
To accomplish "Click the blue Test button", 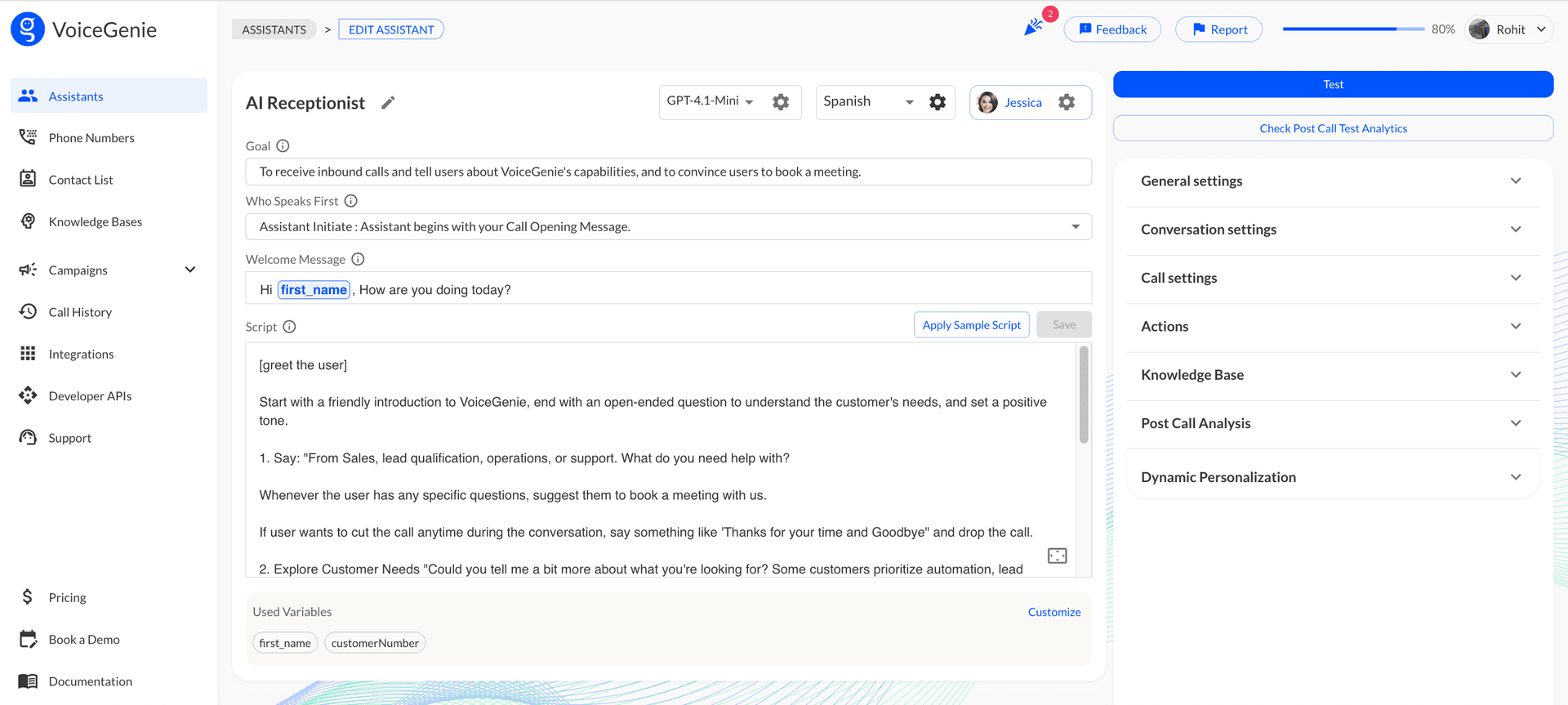I will pyautogui.click(x=1333, y=84).
